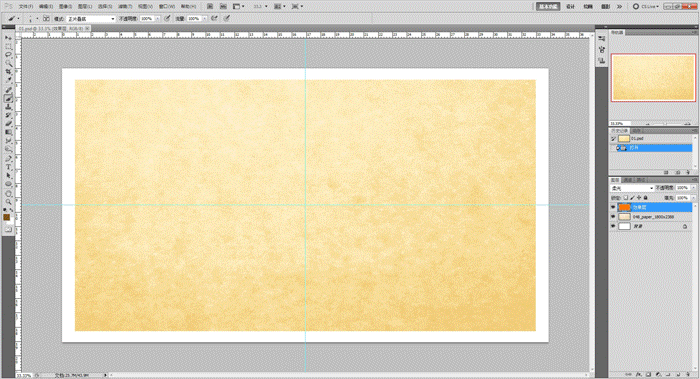
Task: Enable the airbrush option next to flow
Action: [215, 19]
